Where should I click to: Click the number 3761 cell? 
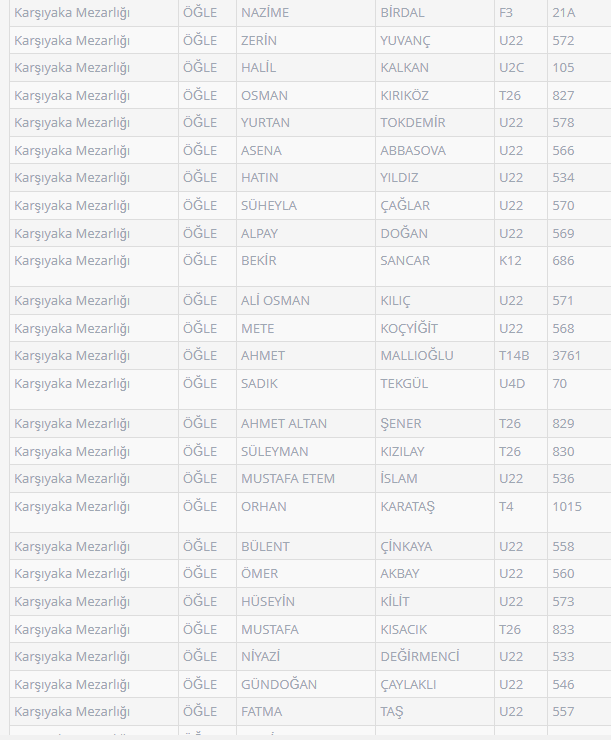point(566,356)
